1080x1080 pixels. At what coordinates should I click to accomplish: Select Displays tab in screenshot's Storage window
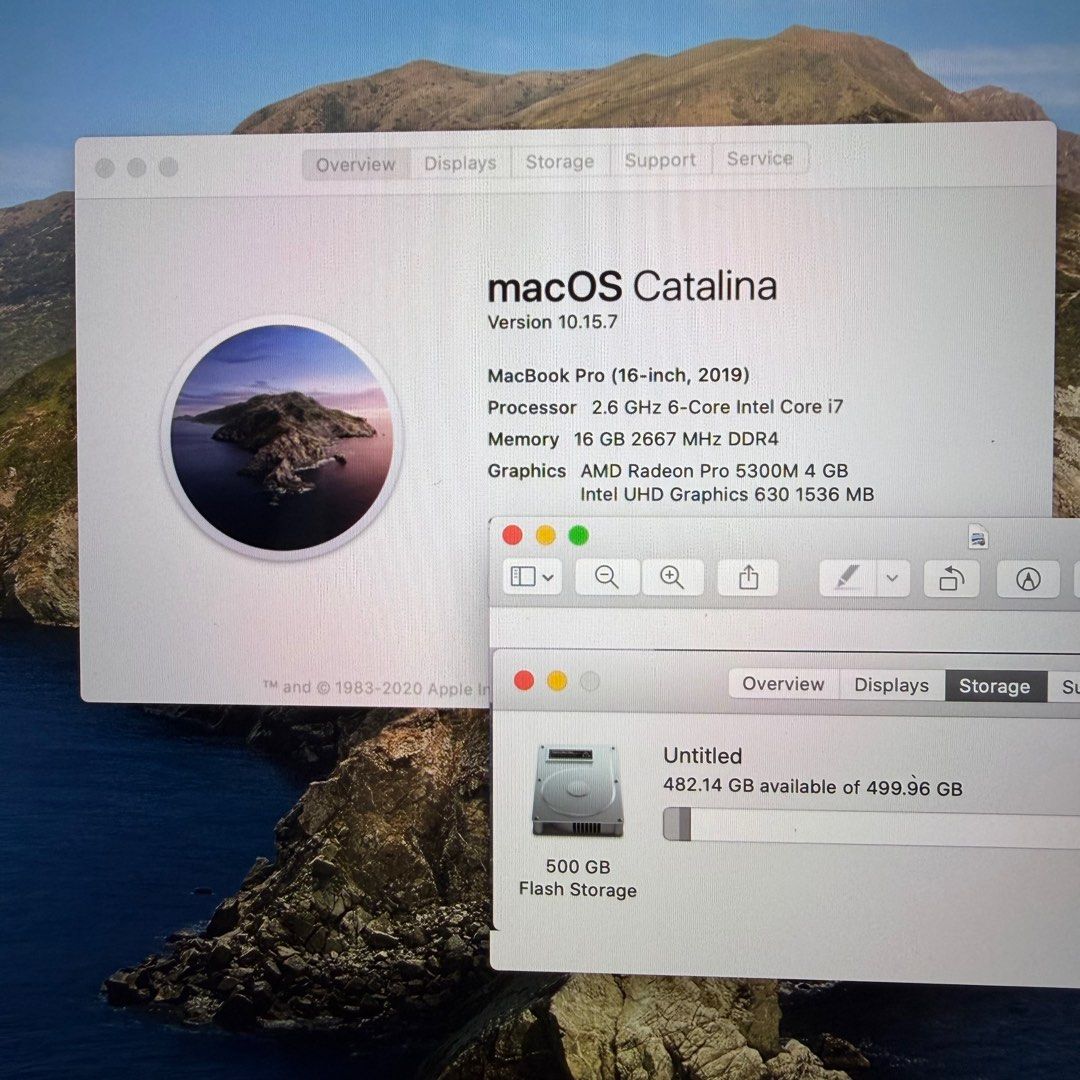point(891,685)
